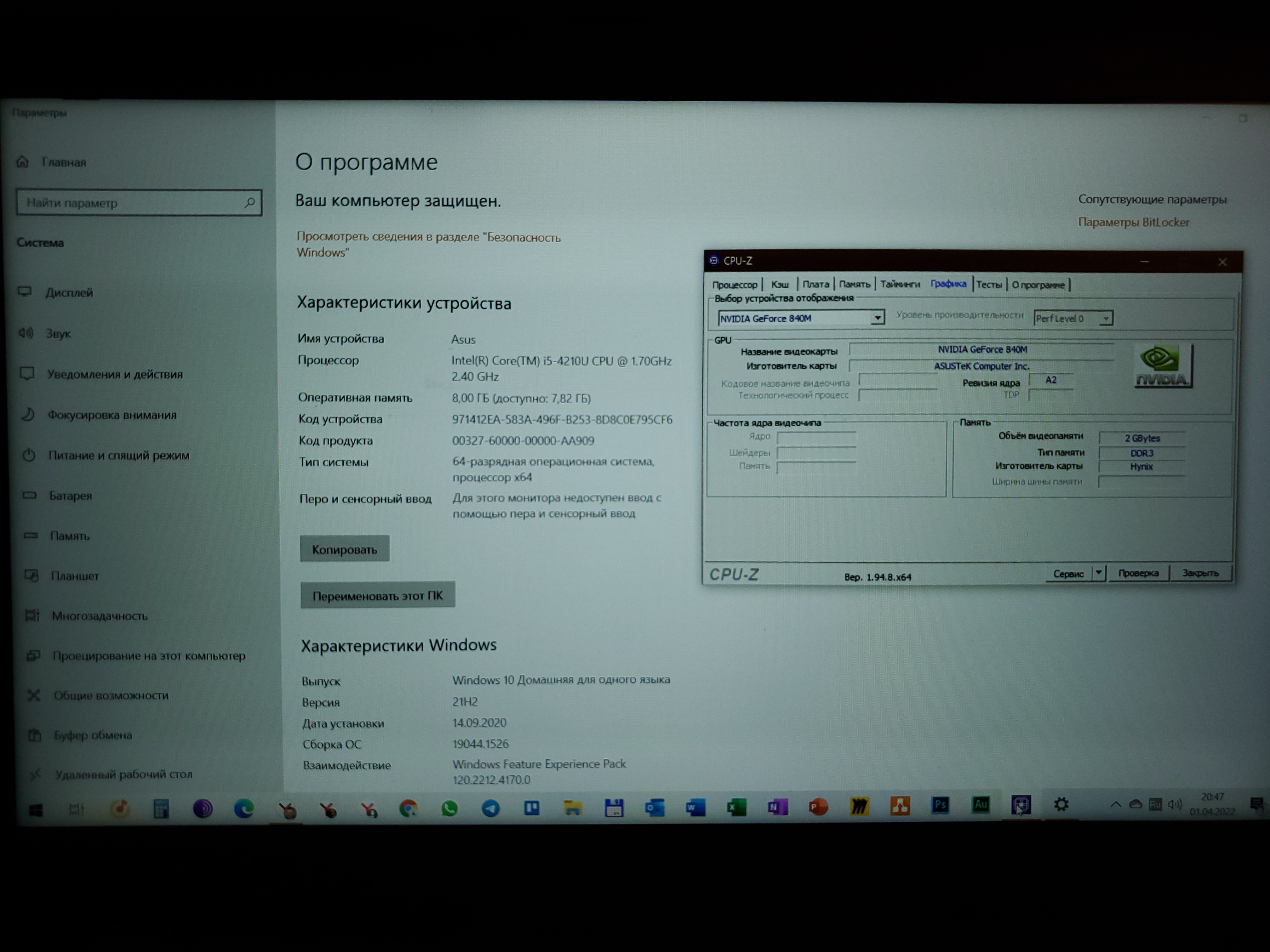Click the Windows Security details link
The image size is (1270, 952).
coord(428,245)
